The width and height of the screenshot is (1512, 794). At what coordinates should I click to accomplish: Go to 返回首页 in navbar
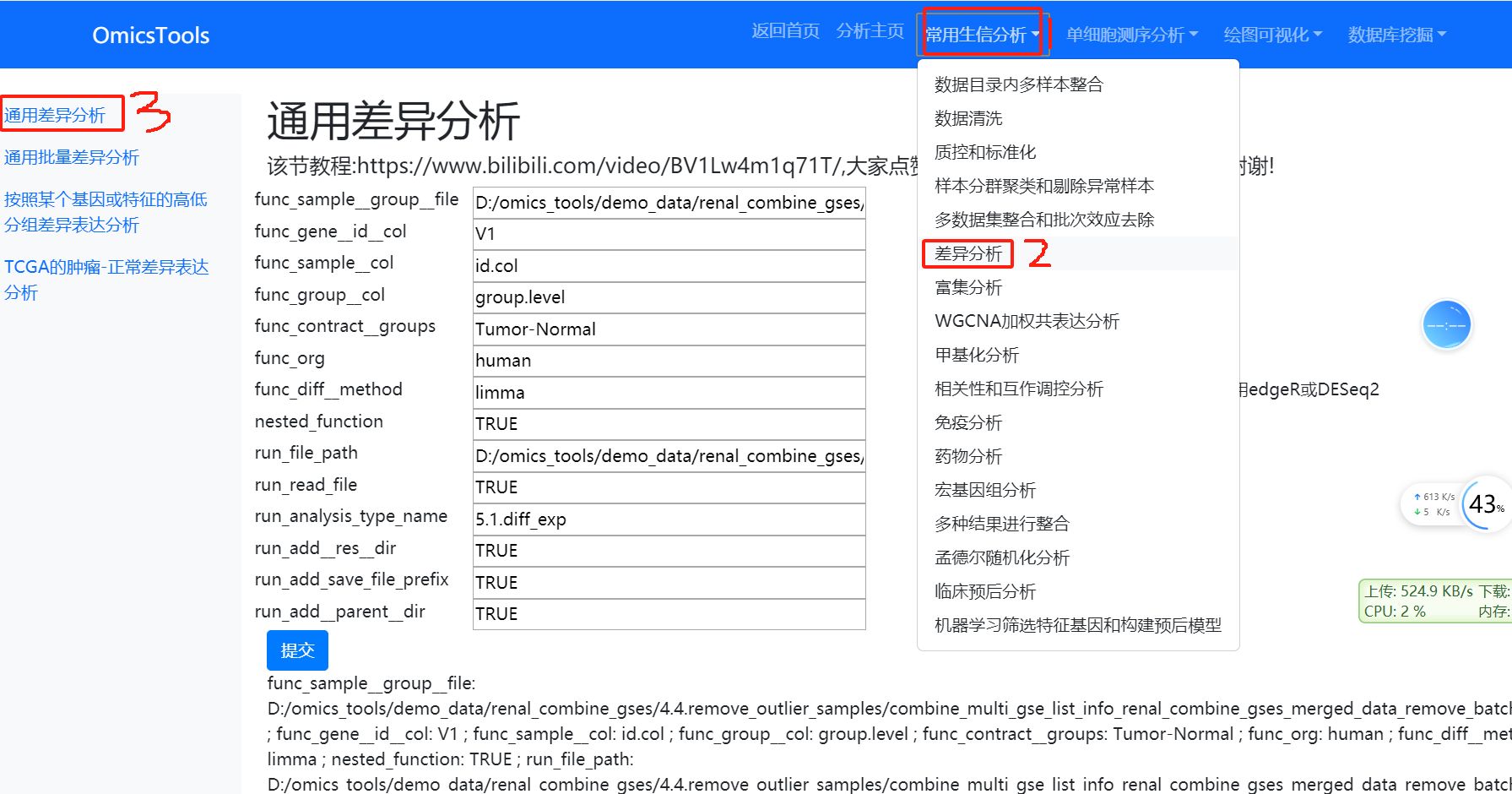pyautogui.click(x=786, y=31)
